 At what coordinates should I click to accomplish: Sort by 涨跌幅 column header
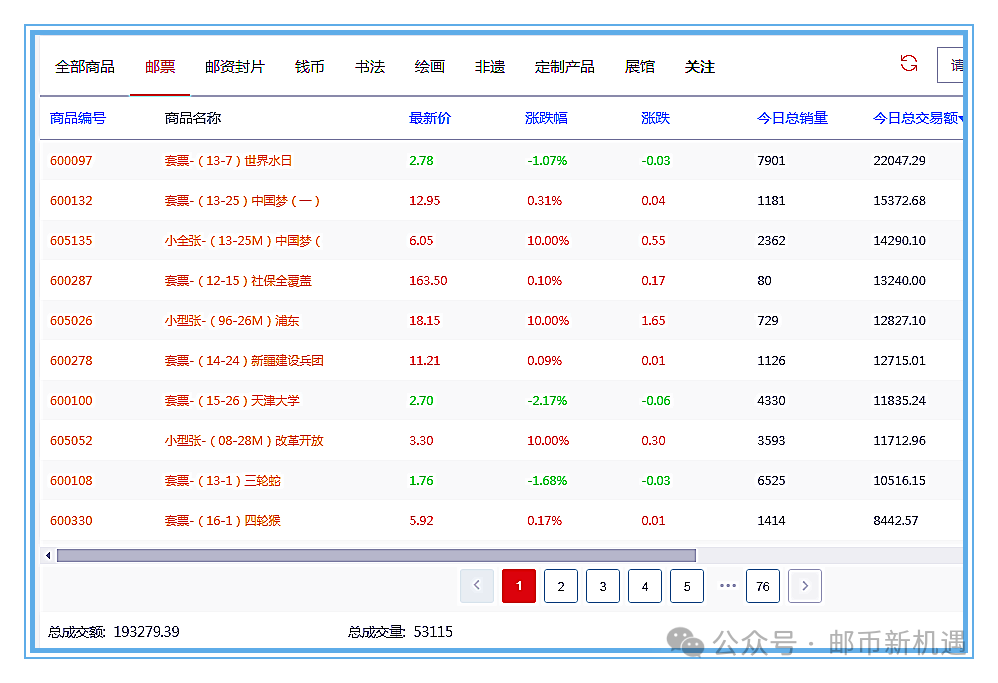click(x=546, y=118)
